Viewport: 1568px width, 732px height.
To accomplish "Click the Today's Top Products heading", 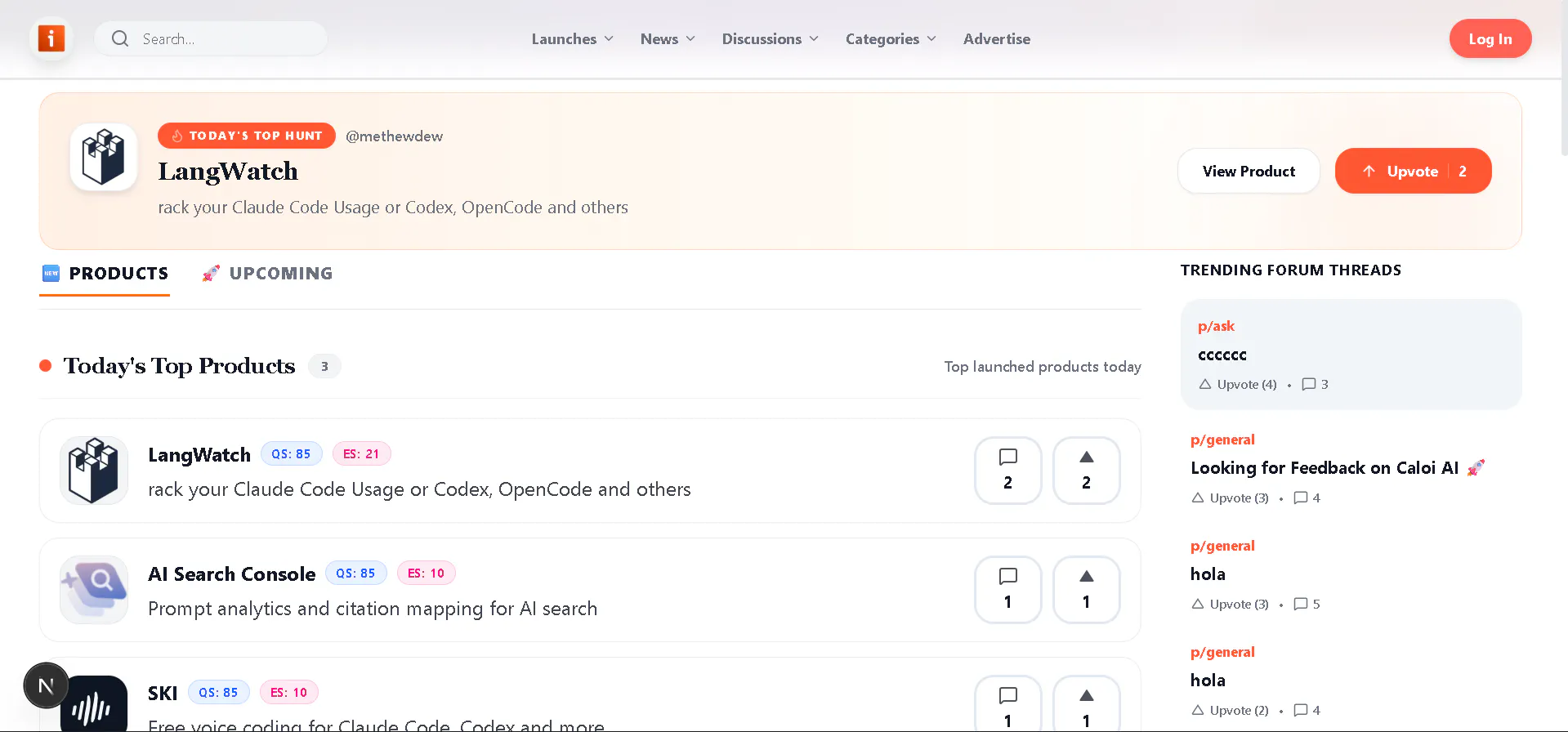I will coord(180,366).
